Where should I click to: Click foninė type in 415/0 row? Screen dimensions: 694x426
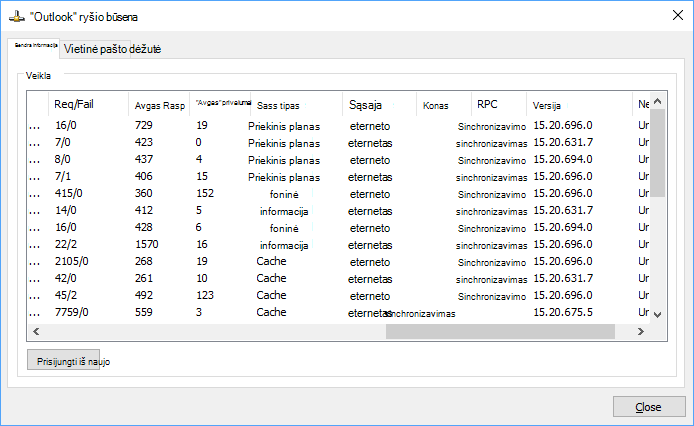point(284,194)
